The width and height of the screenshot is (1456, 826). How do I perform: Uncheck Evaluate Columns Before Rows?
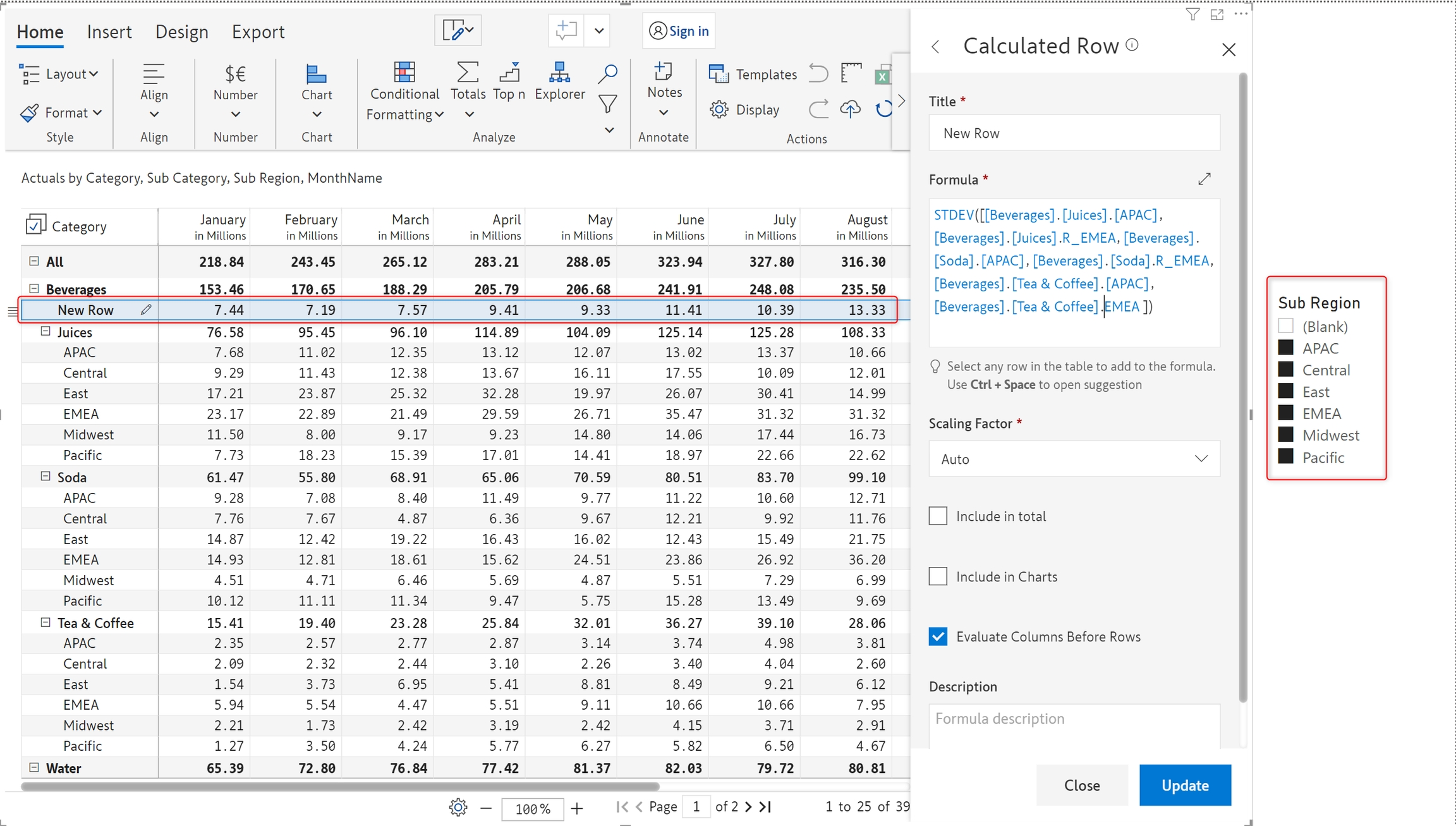coord(938,636)
